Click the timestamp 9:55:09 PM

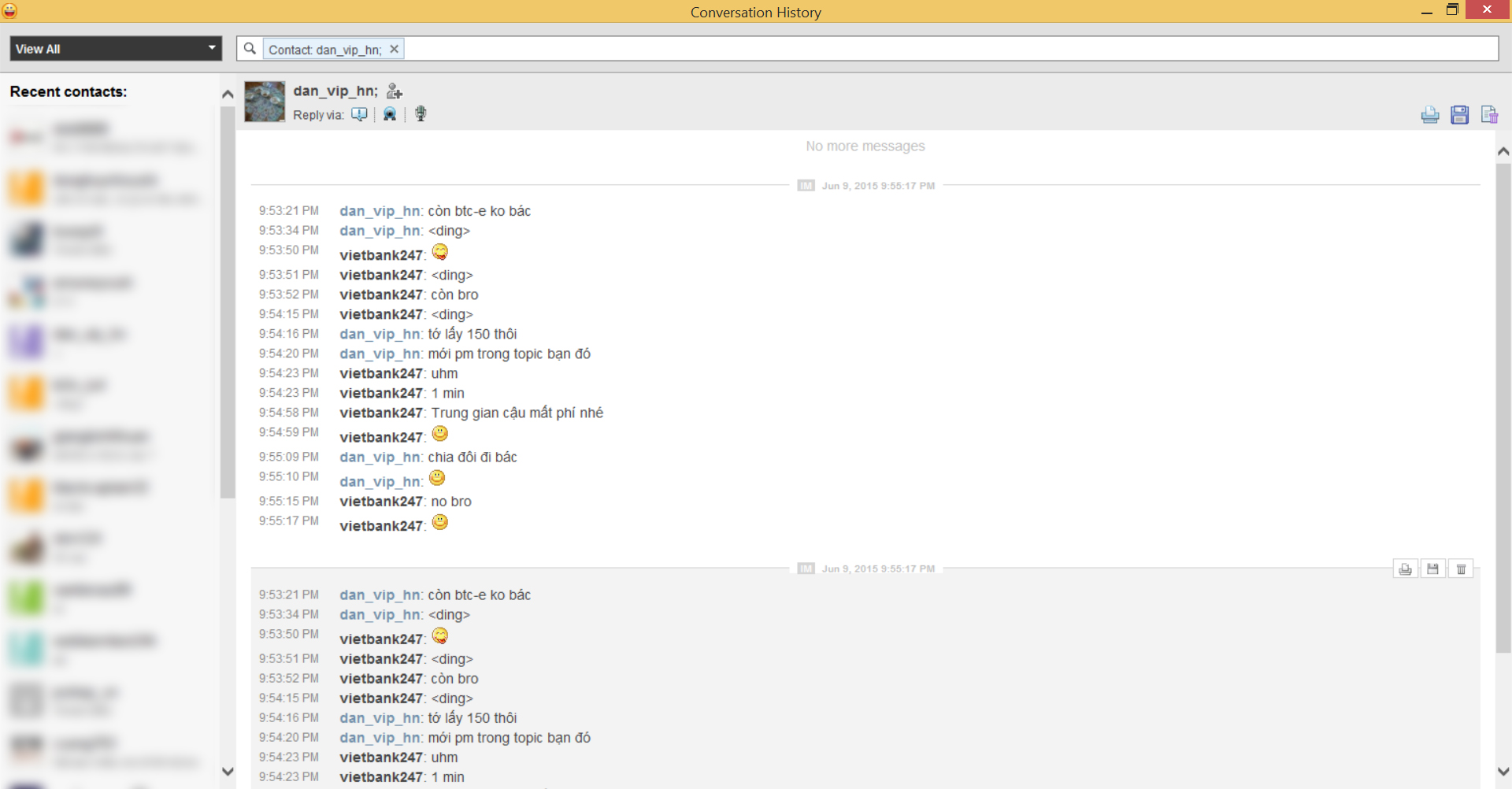click(289, 457)
